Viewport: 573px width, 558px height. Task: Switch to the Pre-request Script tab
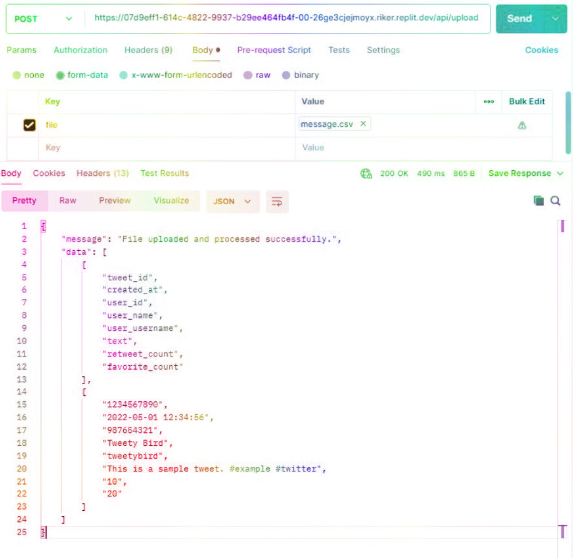coord(274,50)
